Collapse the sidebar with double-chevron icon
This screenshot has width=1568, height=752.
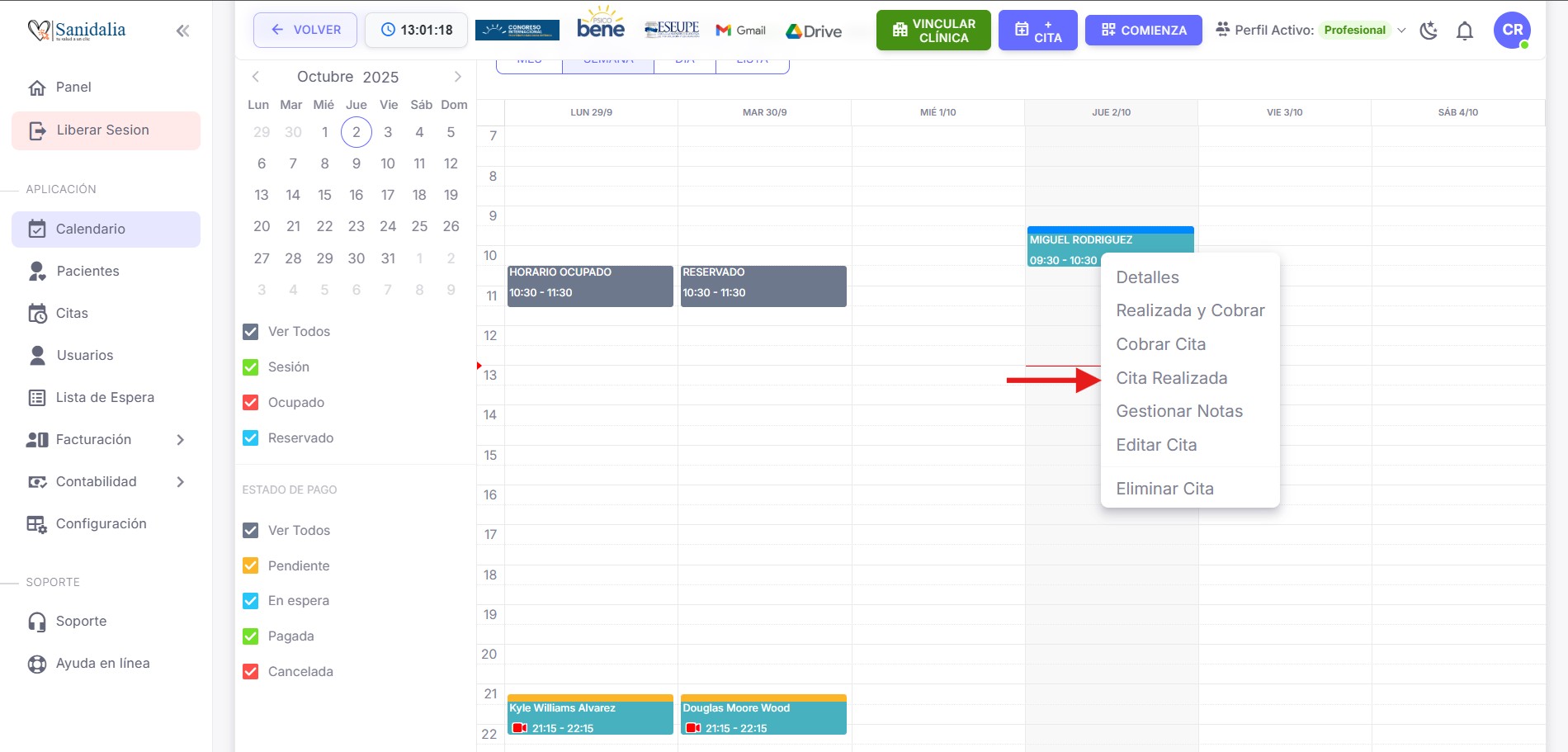pos(182,31)
